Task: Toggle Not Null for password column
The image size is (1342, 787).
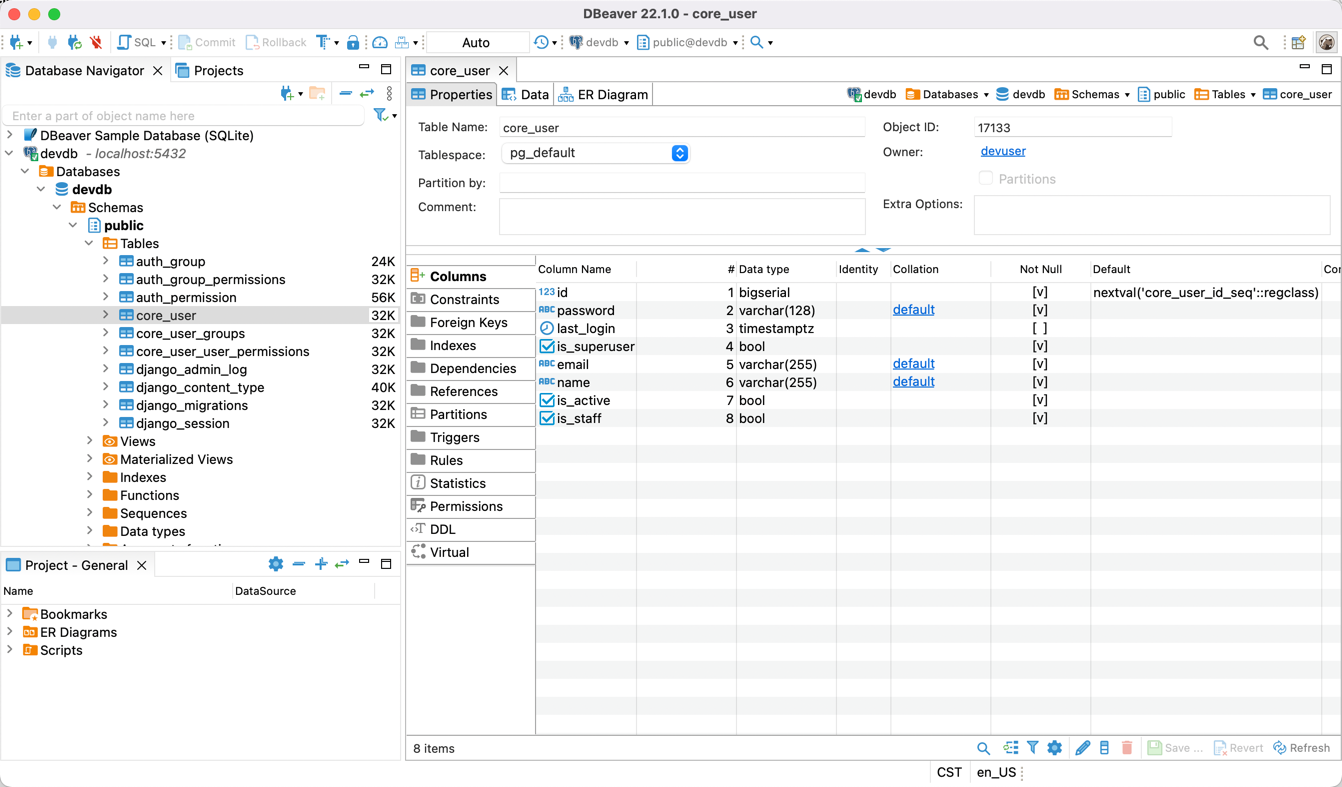Action: (x=1040, y=311)
